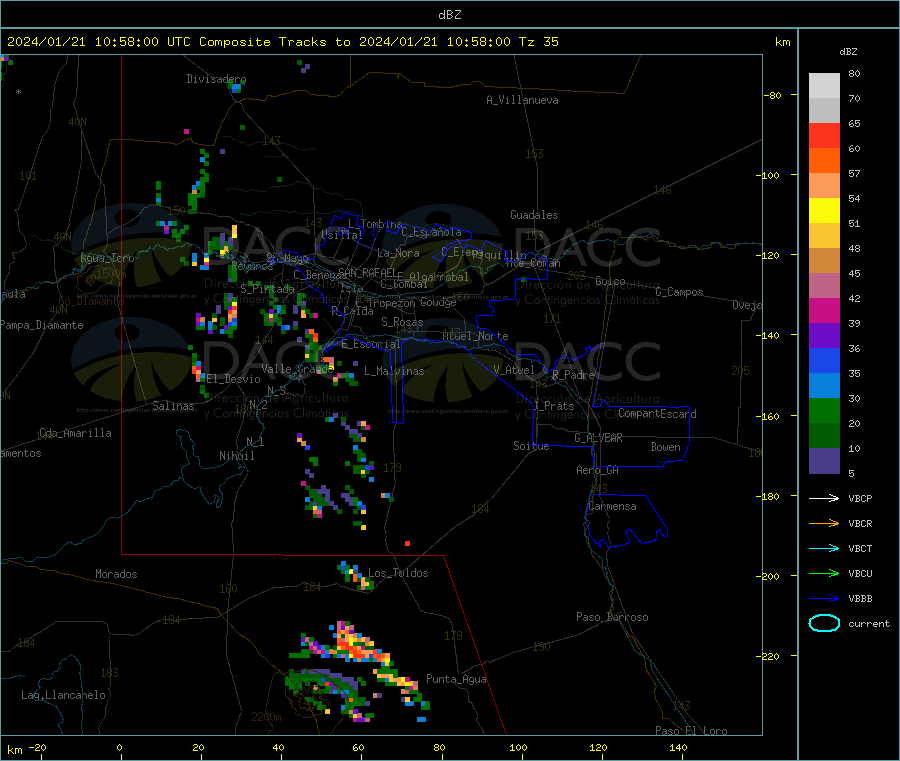
Task: Click the 'J_Prats' map label
Action: 553,405
